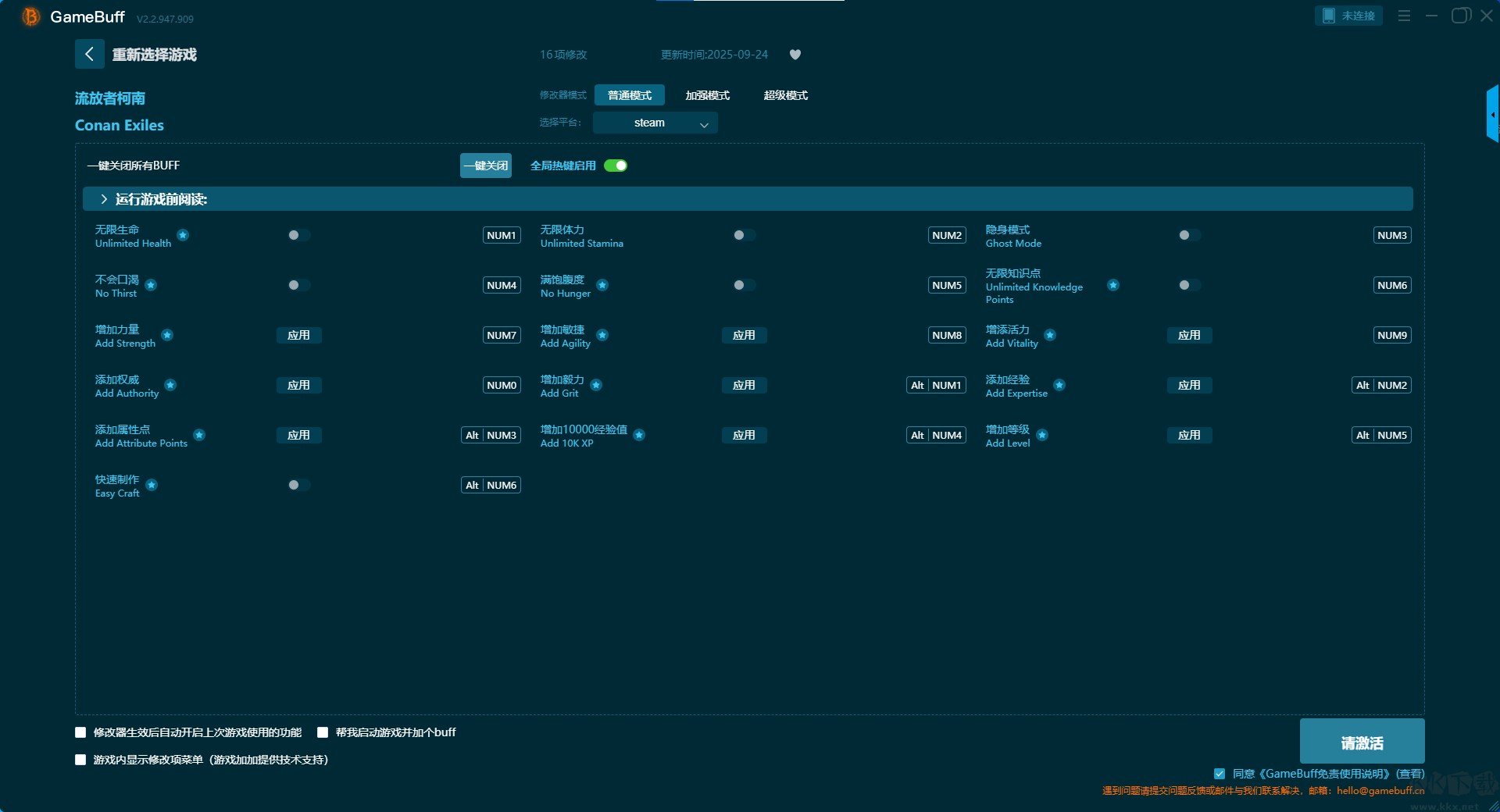Screen dimensions: 1500x812
Task: Click the star icon next to Easy Craft
Action: (152, 485)
